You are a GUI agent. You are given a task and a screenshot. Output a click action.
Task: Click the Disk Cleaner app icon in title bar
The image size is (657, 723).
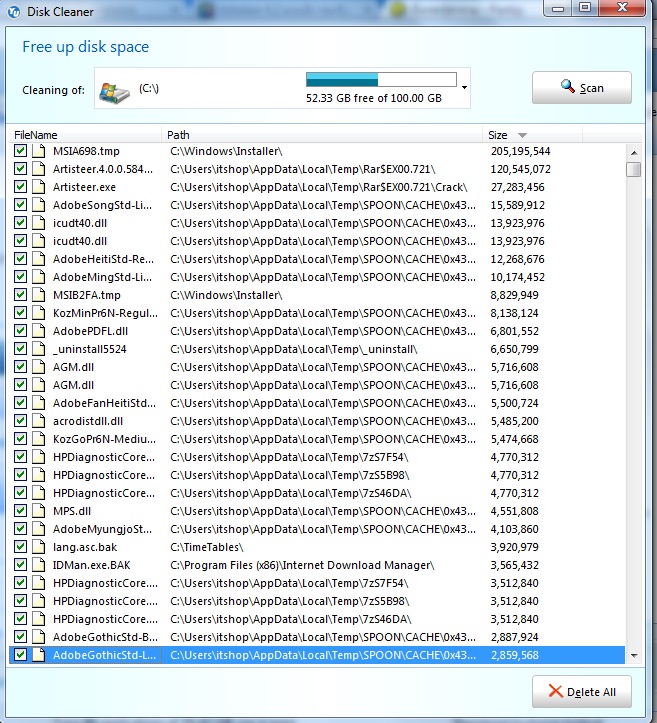[x=14, y=12]
